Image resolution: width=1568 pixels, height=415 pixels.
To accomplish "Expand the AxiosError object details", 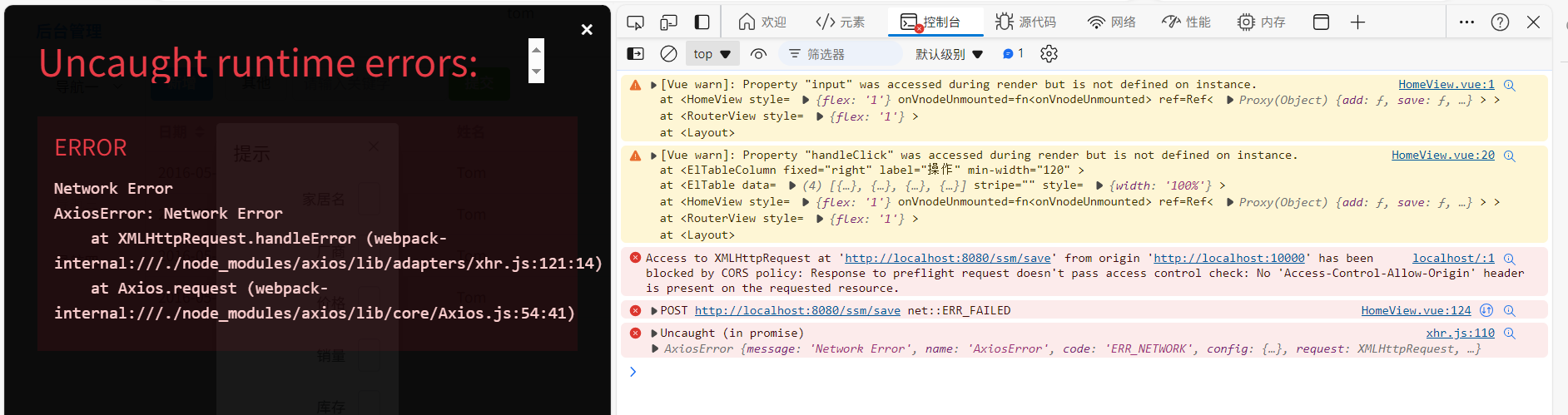I will point(656,349).
